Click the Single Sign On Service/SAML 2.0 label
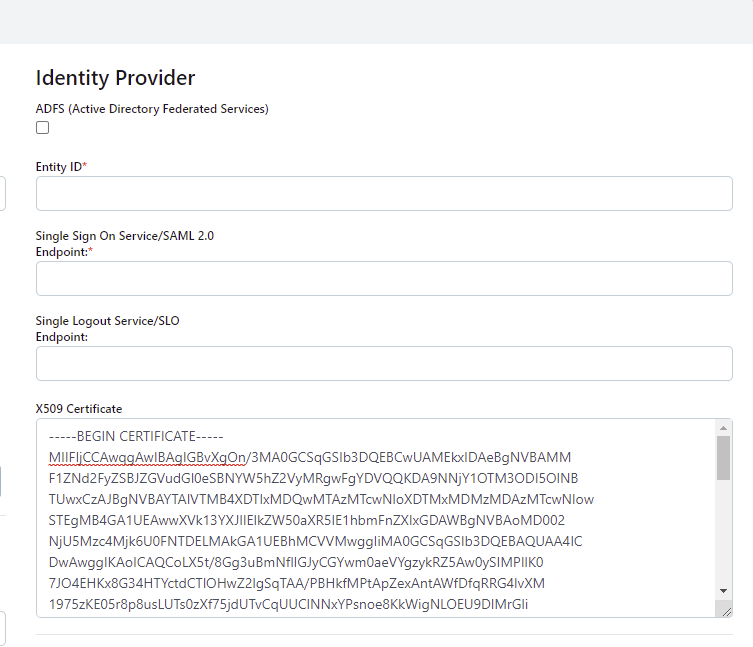The image size is (753, 647). pyautogui.click(x=125, y=236)
